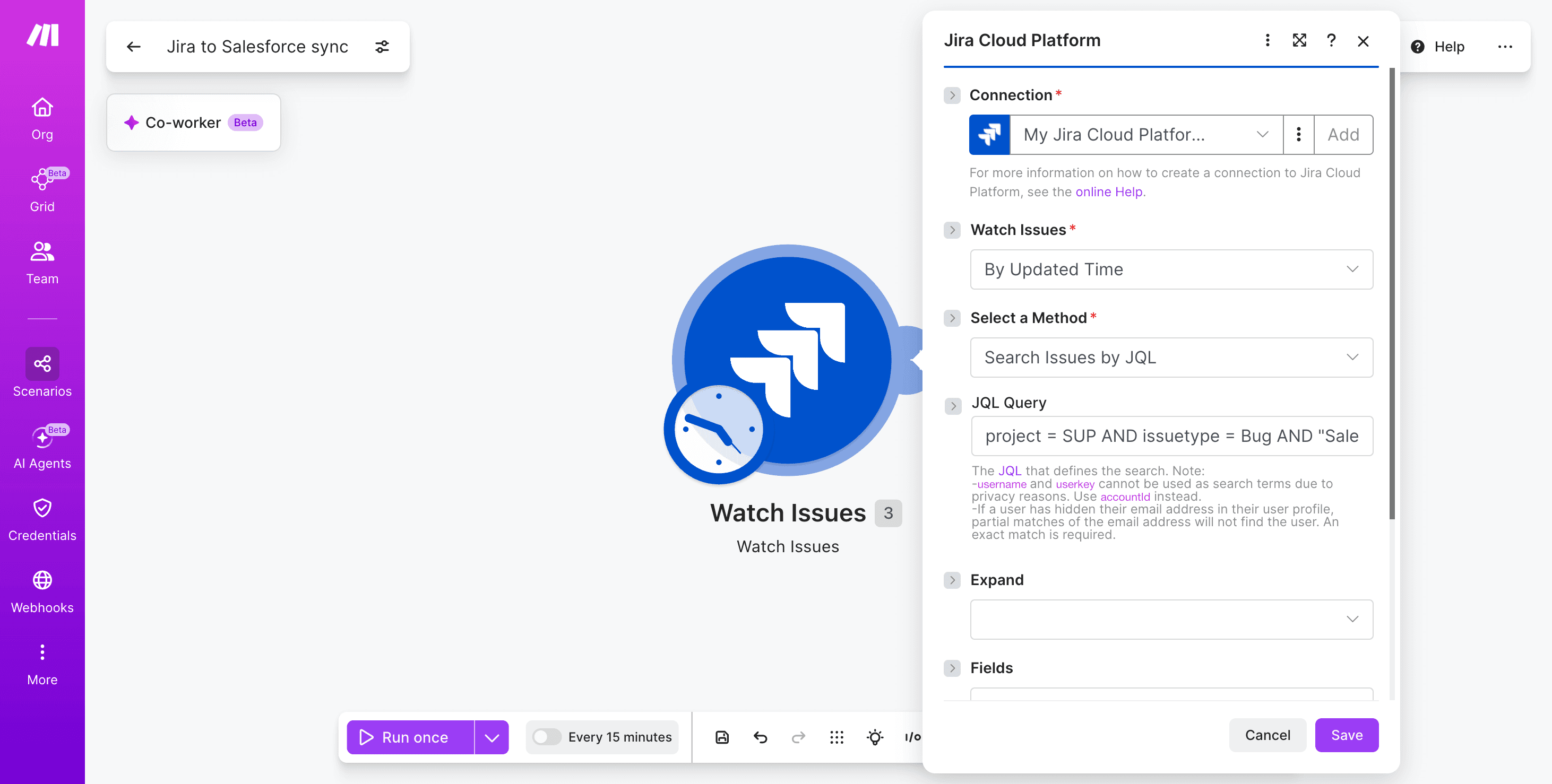Toggle the Every 15 minutes schedule switch

547,736
